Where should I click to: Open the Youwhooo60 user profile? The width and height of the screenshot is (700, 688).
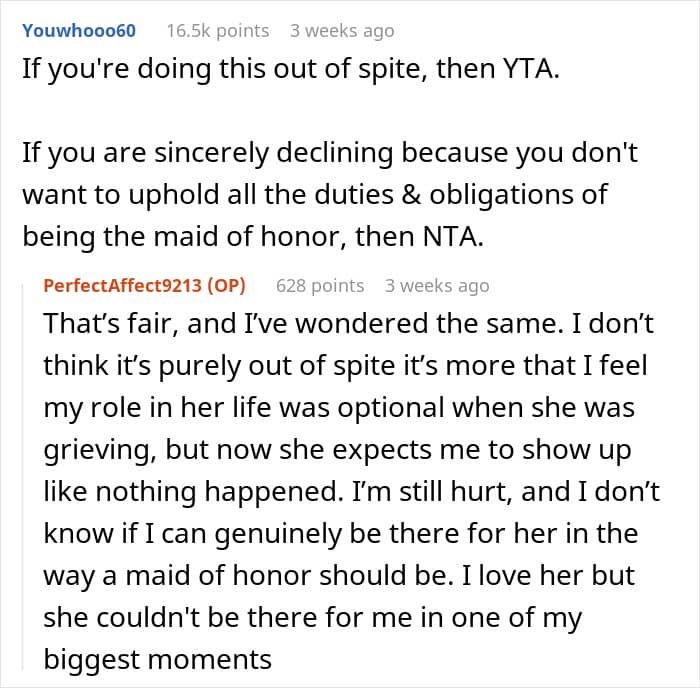click(x=79, y=30)
